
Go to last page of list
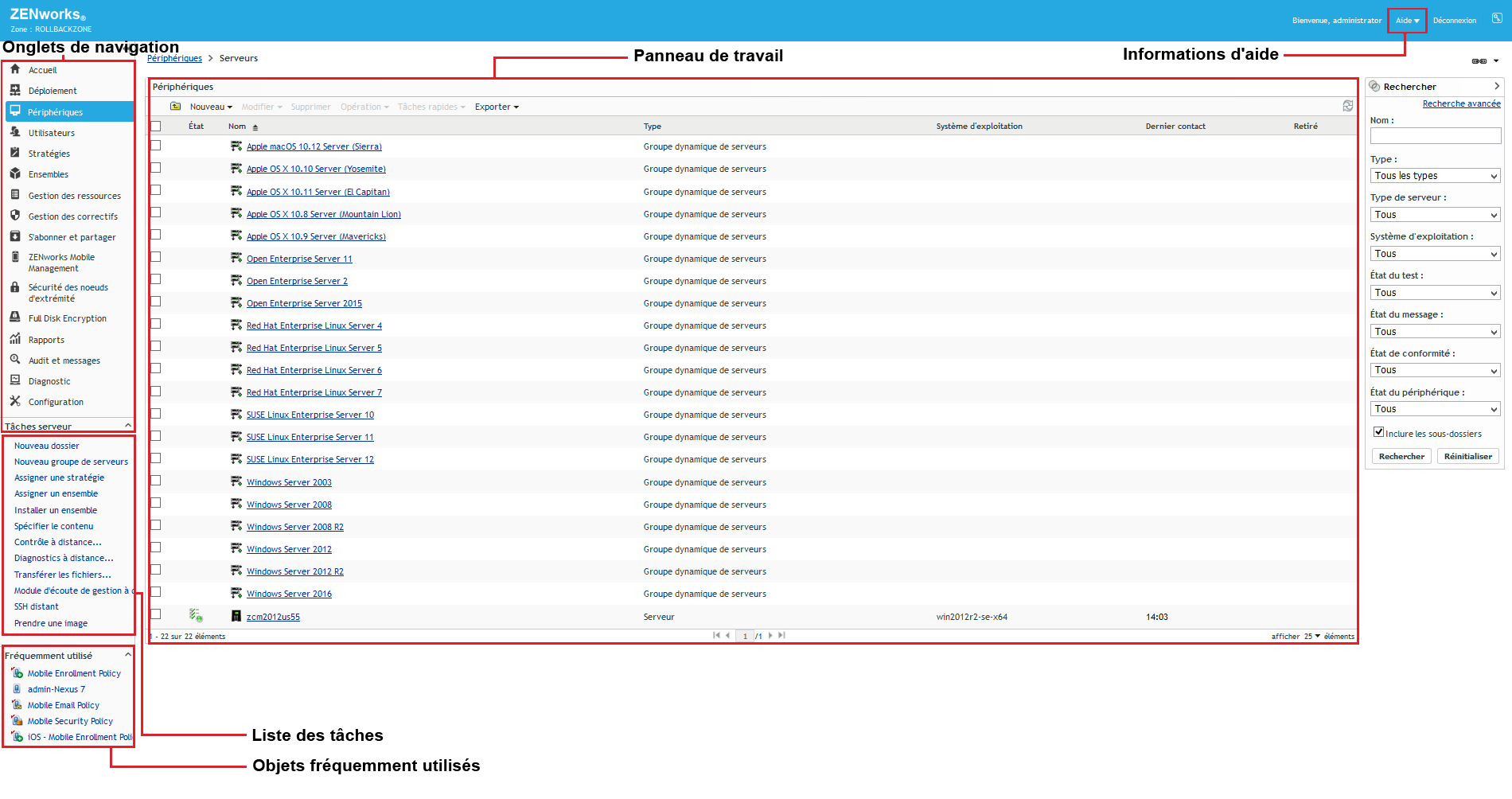tap(782, 635)
